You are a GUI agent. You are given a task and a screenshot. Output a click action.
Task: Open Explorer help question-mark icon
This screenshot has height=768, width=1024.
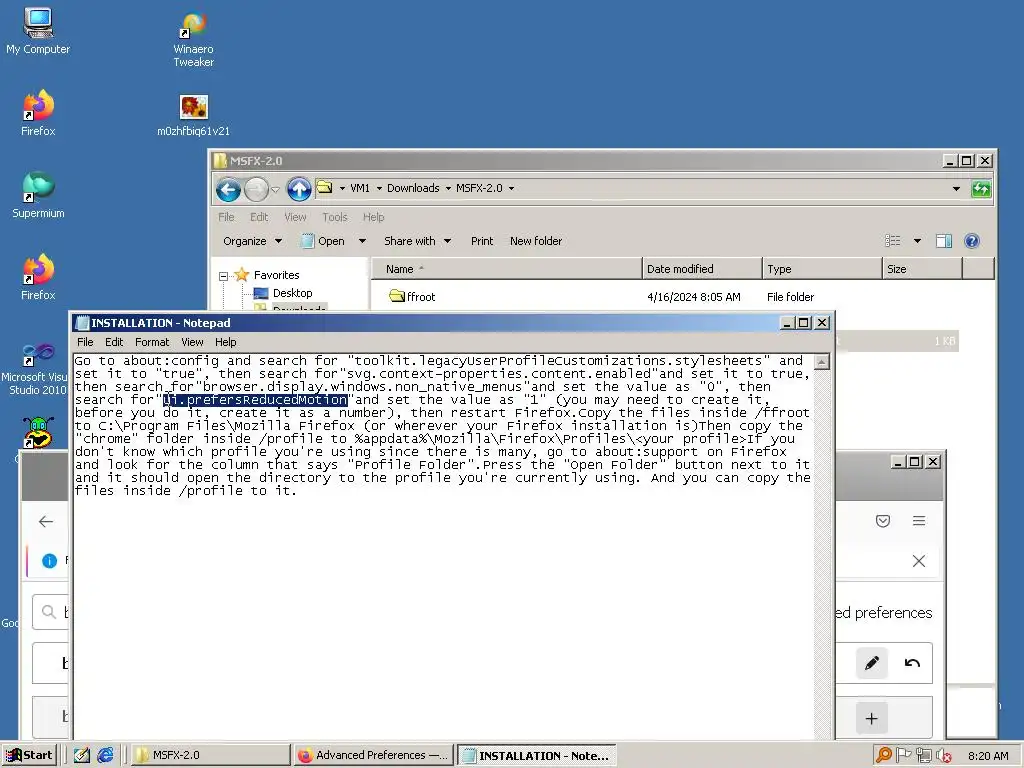972,241
